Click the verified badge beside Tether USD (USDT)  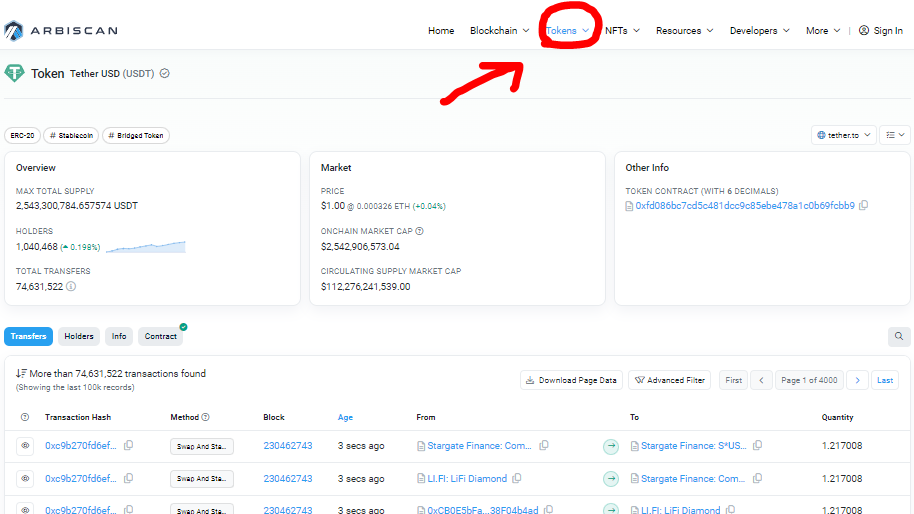pyautogui.click(x=165, y=74)
